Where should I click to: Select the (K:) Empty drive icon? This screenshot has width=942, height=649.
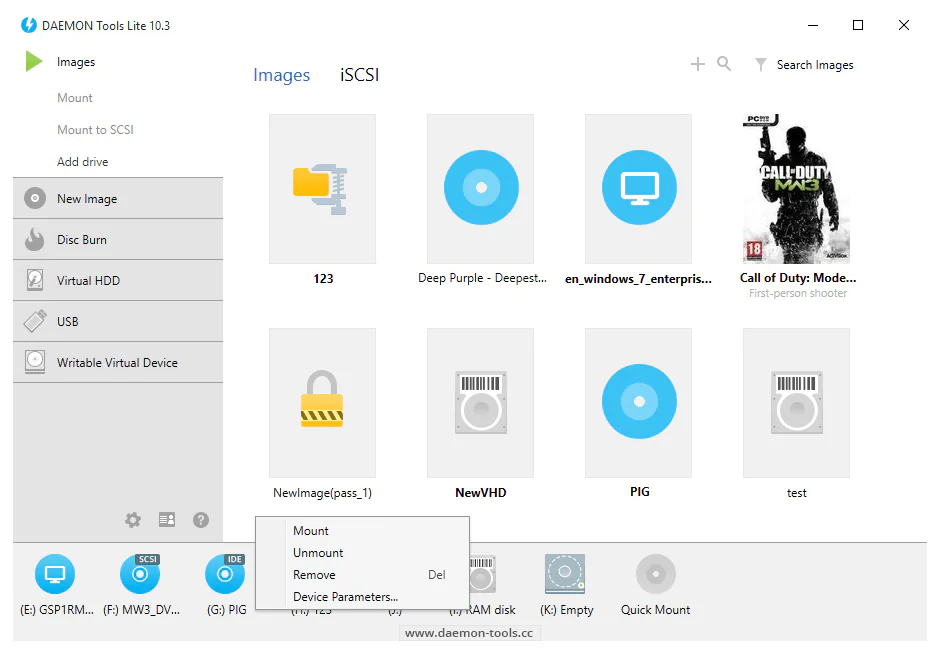pos(565,575)
